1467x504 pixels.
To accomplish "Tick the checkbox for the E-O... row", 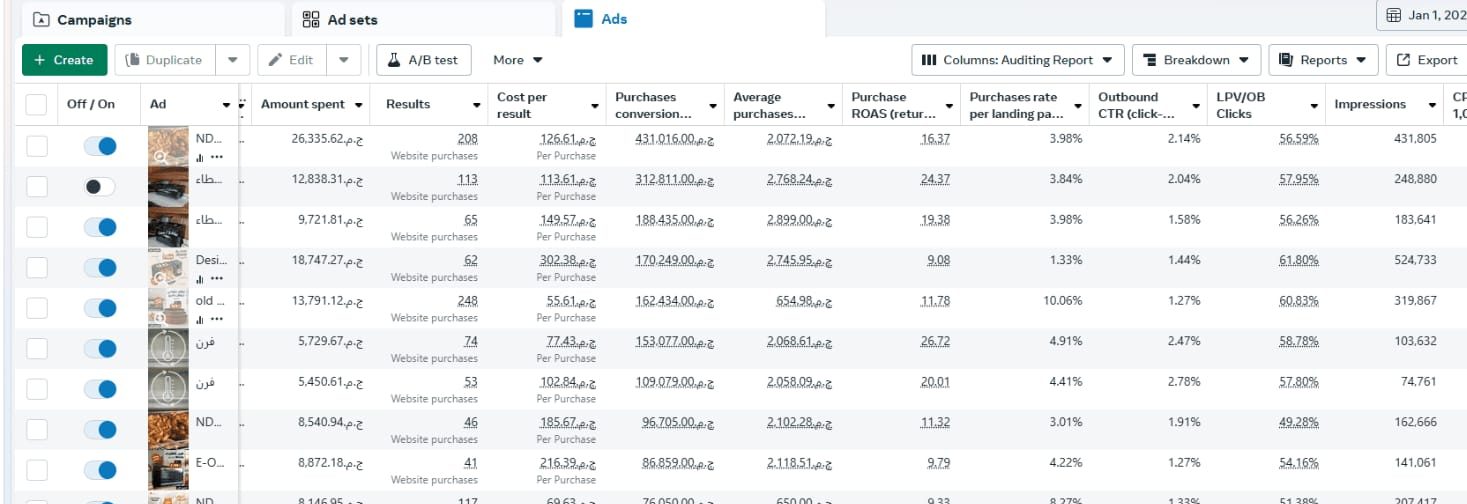I will pos(36,470).
